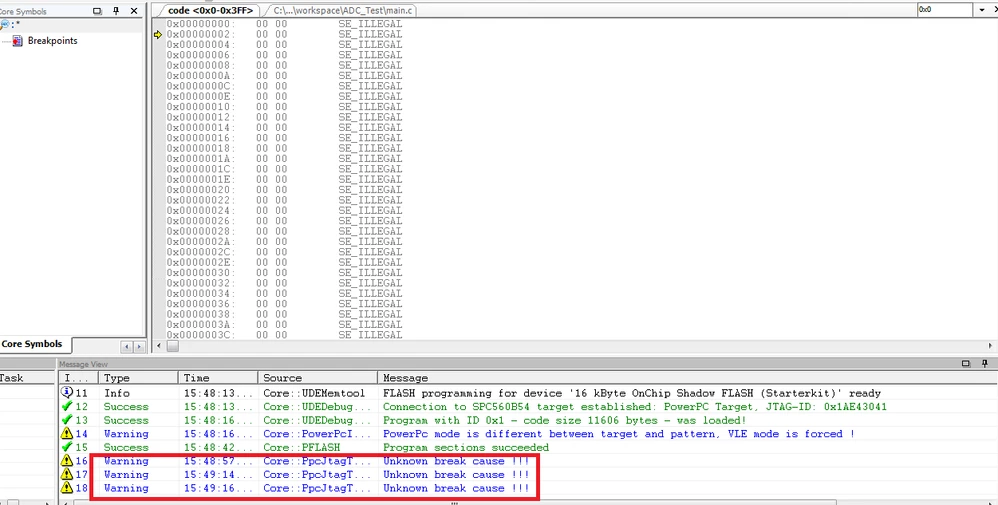998x505 pixels.
Task: Click left arrow of code view scrollbar
Action: 158,346
